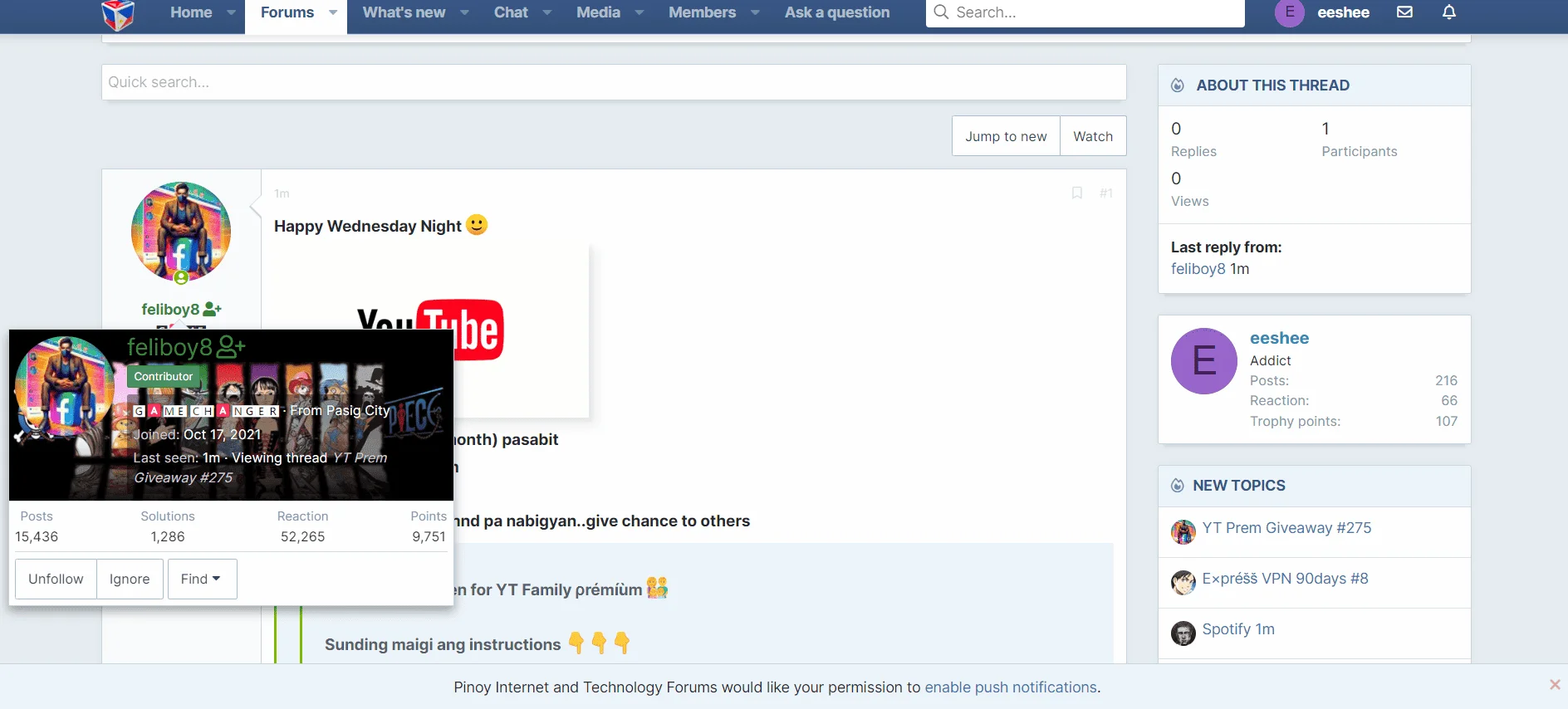Screen dimensions: 1568x709
Task: Click YT Prem Giveaway topic avatar
Action: click(x=1183, y=532)
